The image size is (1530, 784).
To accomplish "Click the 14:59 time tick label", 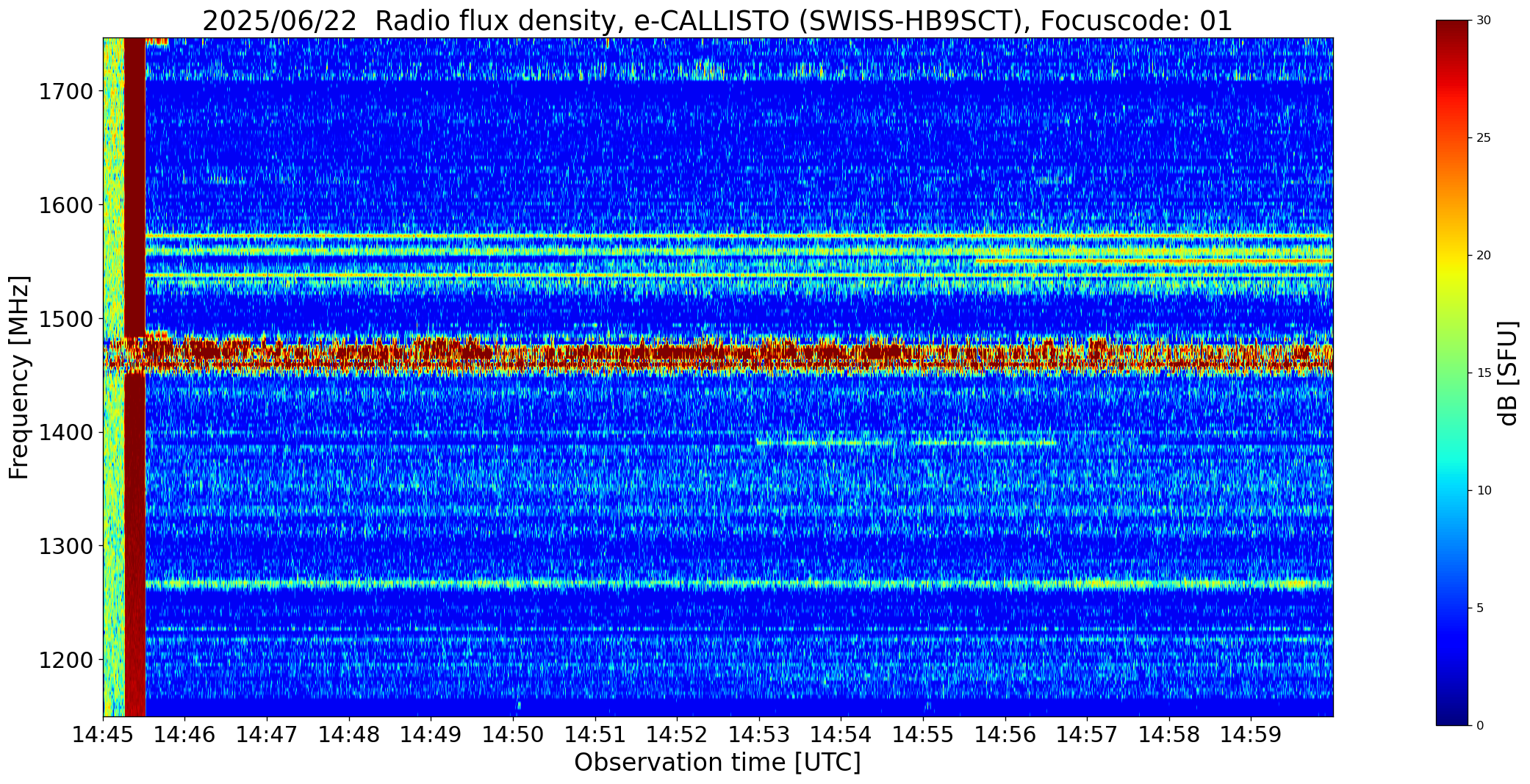I will (1251, 734).
